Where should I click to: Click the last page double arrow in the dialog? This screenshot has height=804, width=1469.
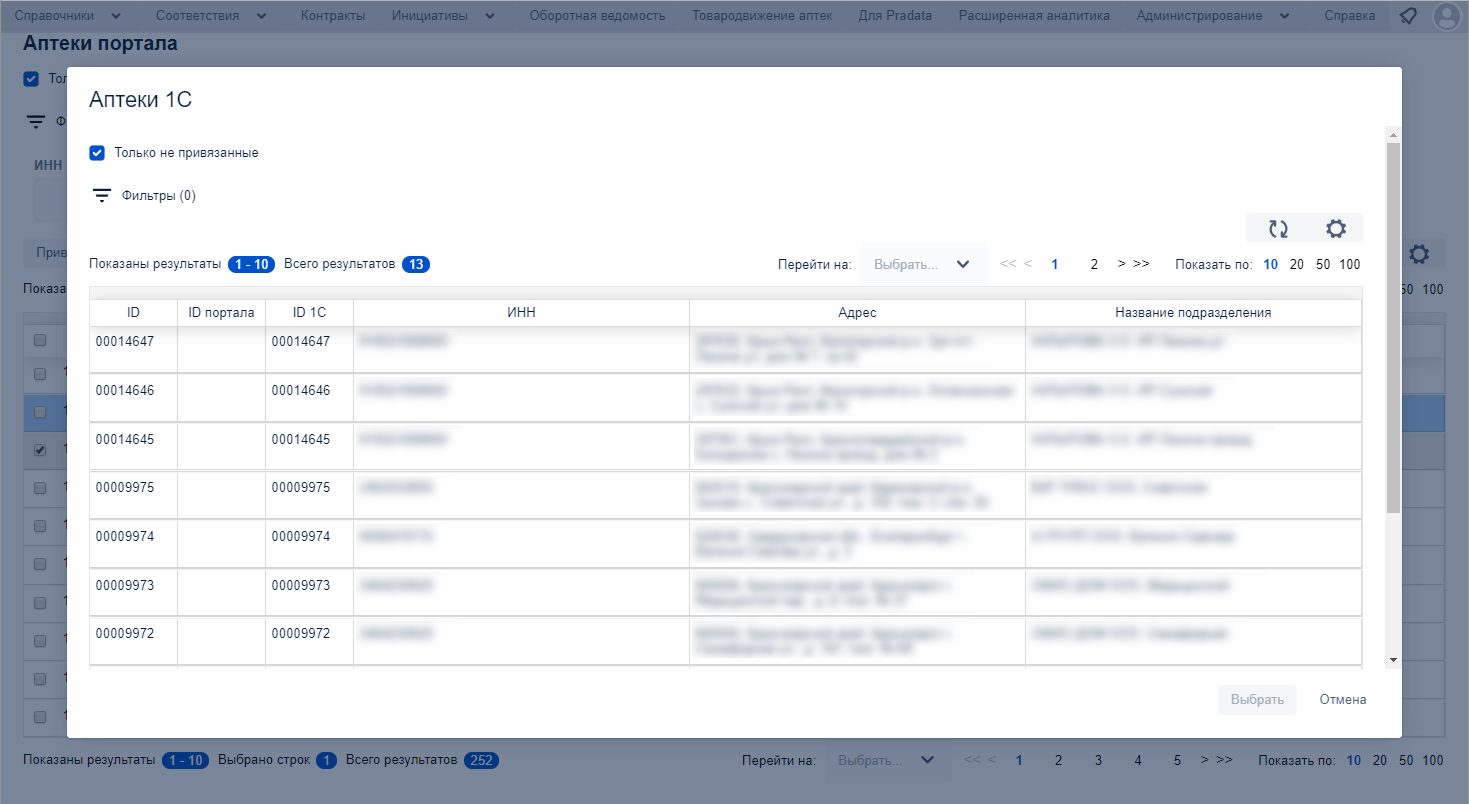point(1141,264)
